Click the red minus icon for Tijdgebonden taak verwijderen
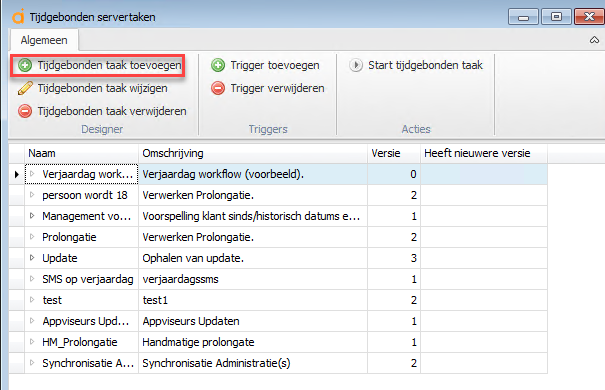The height and width of the screenshot is (390, 605). click(x=25, y=111)
